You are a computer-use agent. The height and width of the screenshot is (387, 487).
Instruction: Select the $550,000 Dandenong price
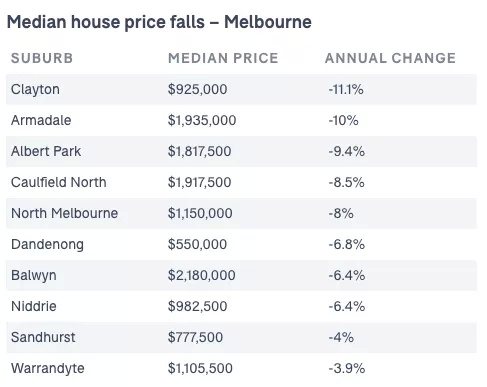pos(197,244)
